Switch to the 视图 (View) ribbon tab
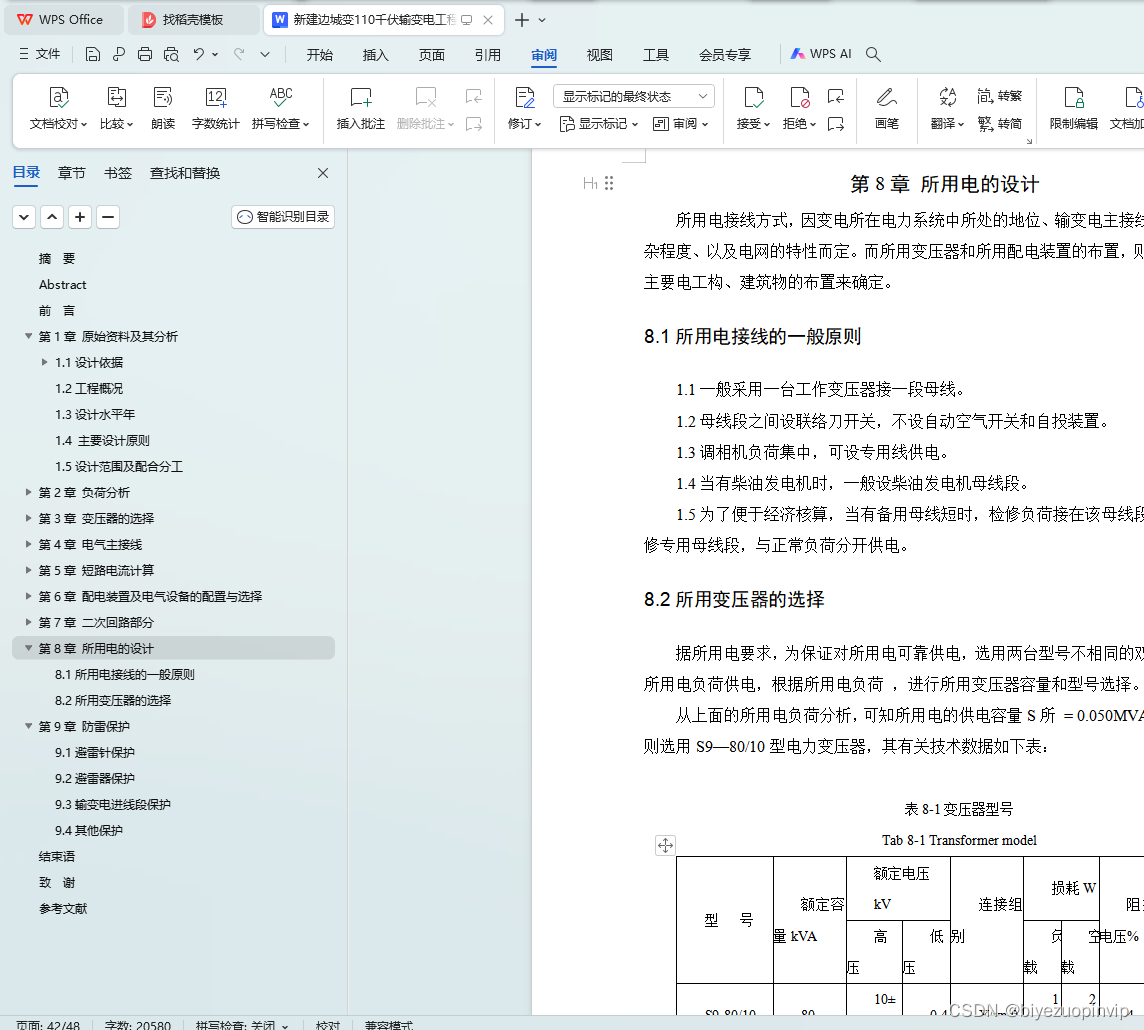This screenshot has width=1144, height=1030. [600, 55]
